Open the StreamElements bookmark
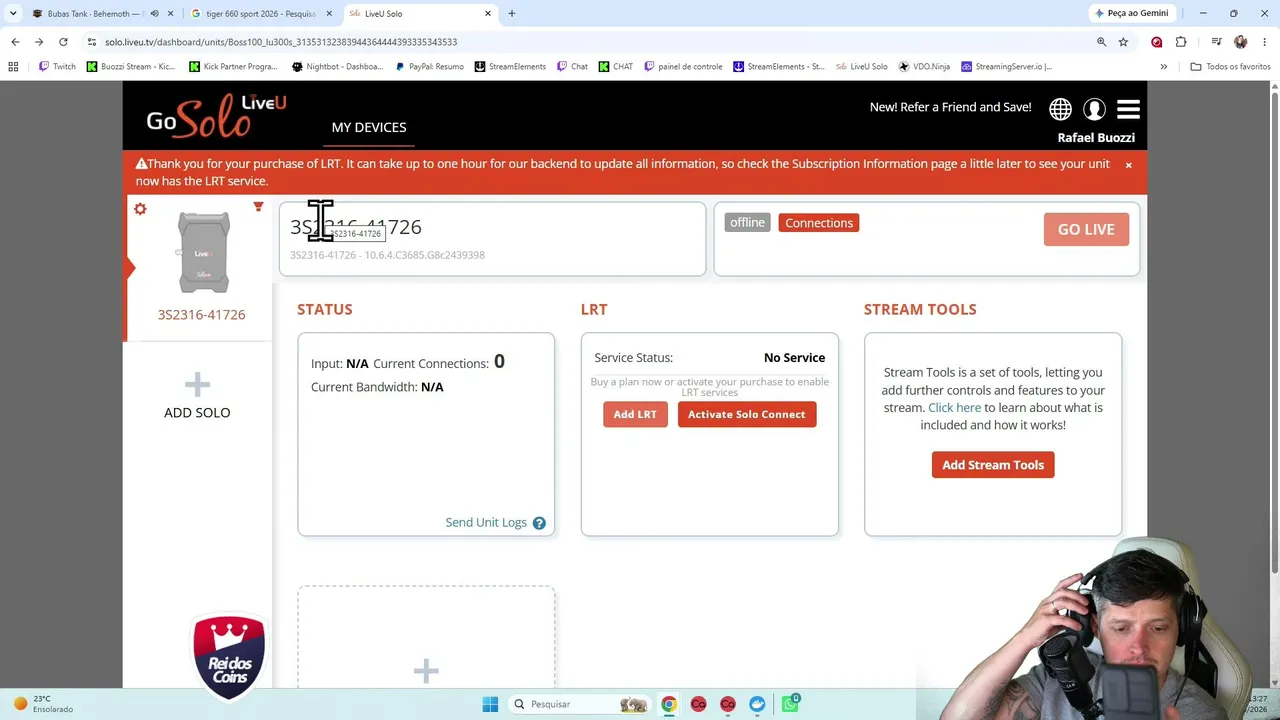Viewport: 1280px width, 720px height. 510,67
